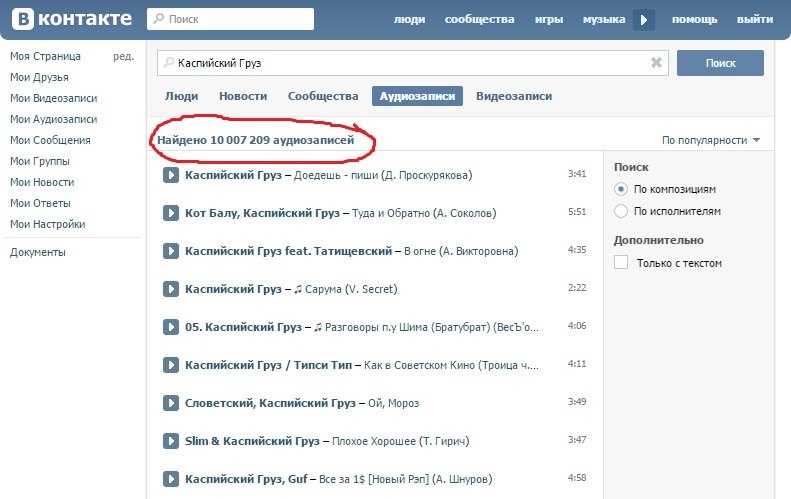Image resolution: width=791 pixels, height=499 pixels.
Task: Open "Документы" in sidebar
Action: (38, 252)
